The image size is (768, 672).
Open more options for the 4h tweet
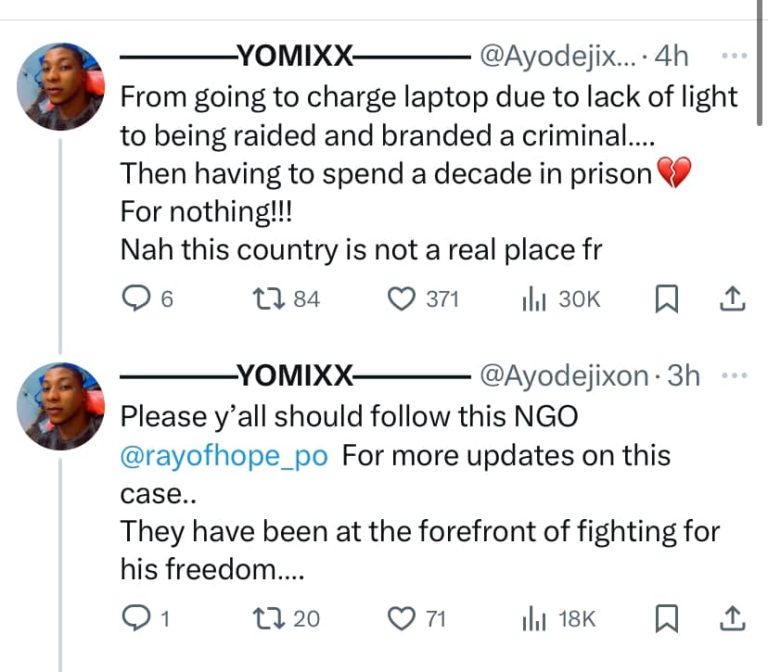point(733,56)
